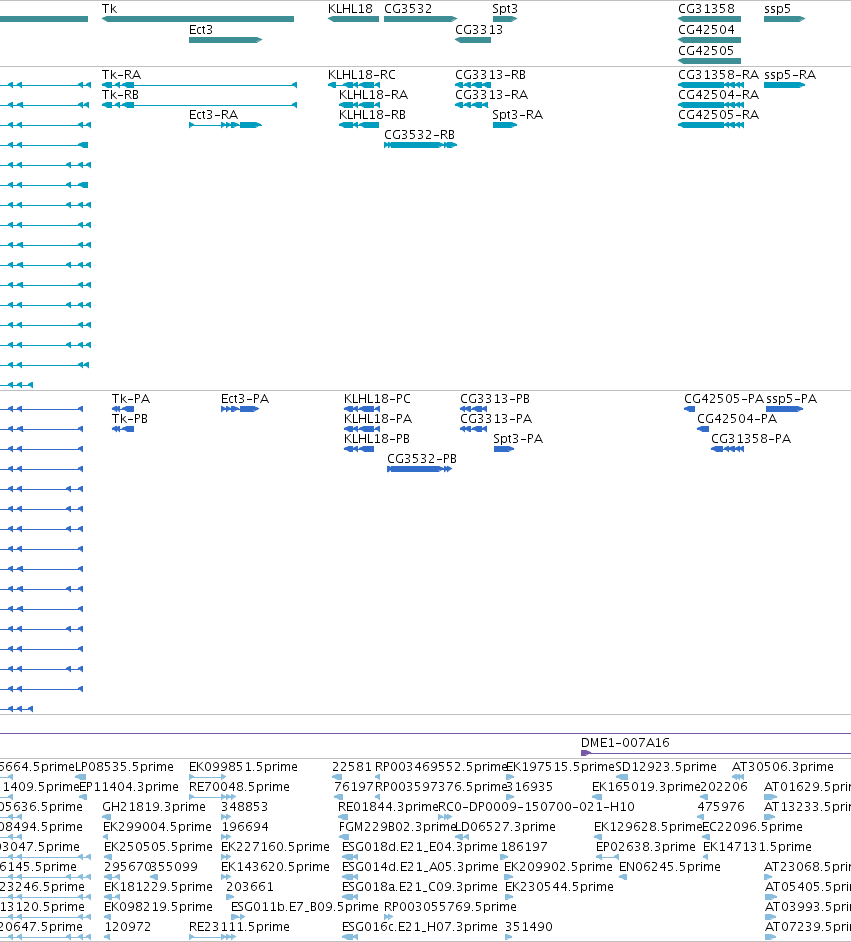
Task: Select transcript CG3313-RA
Action: click(x=472, y=105)
